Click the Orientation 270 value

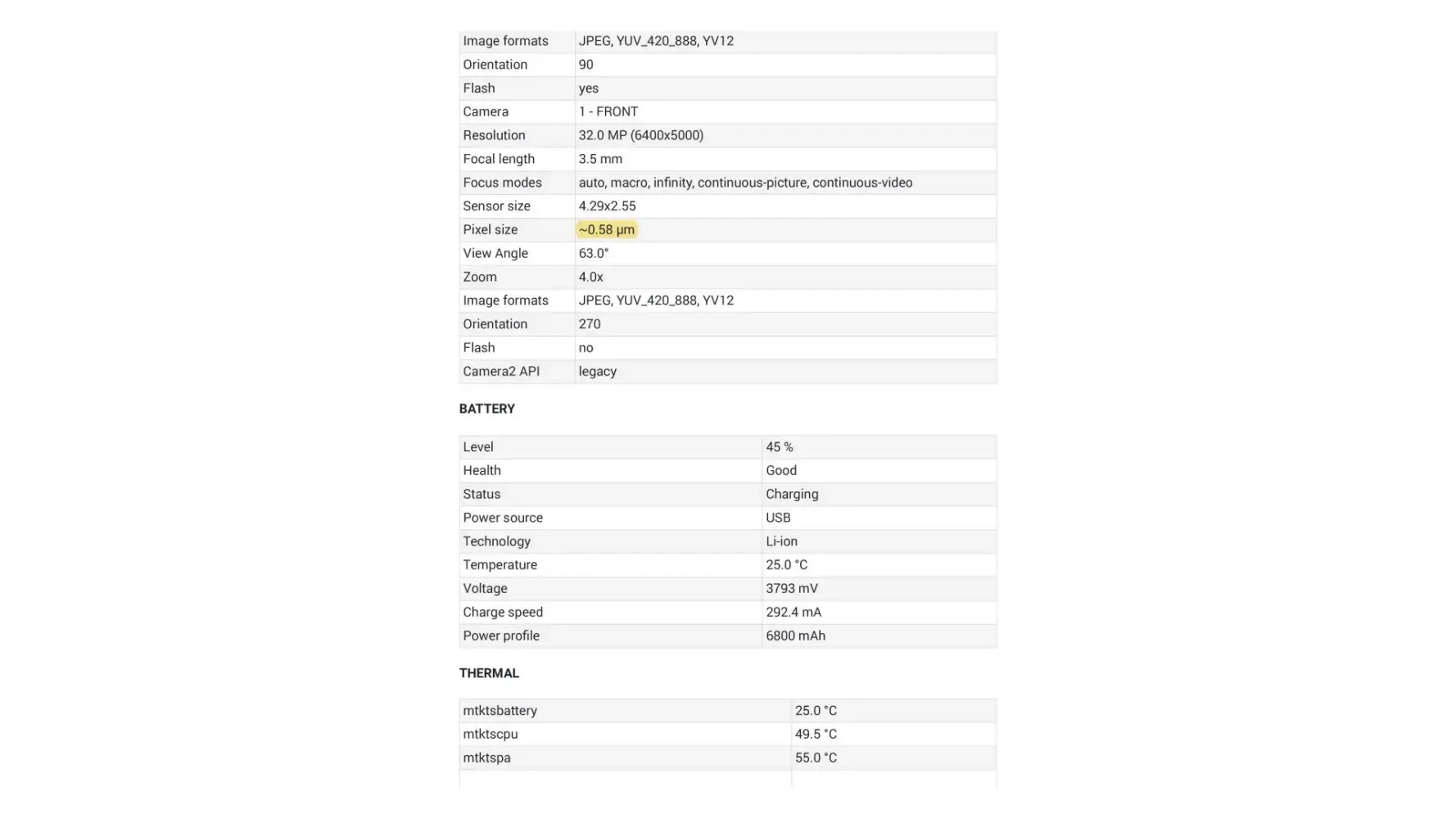(589, 324)
